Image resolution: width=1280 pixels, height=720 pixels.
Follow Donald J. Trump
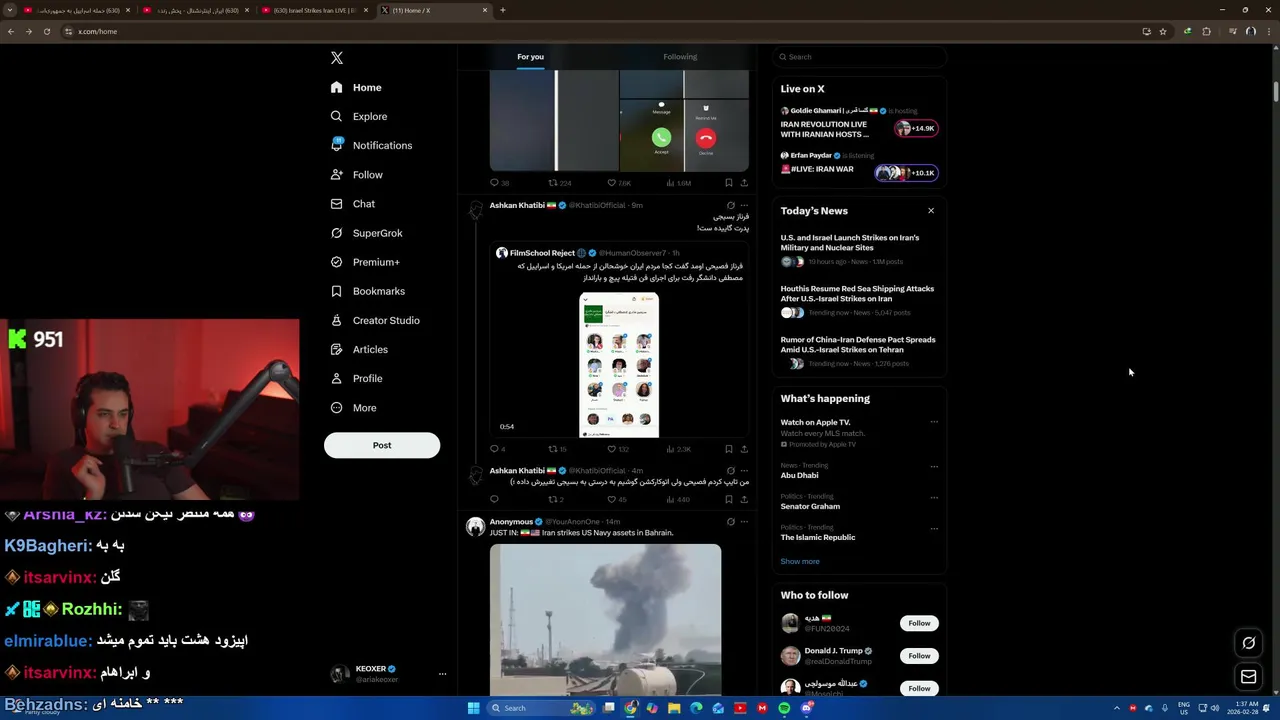pos(919,656)
